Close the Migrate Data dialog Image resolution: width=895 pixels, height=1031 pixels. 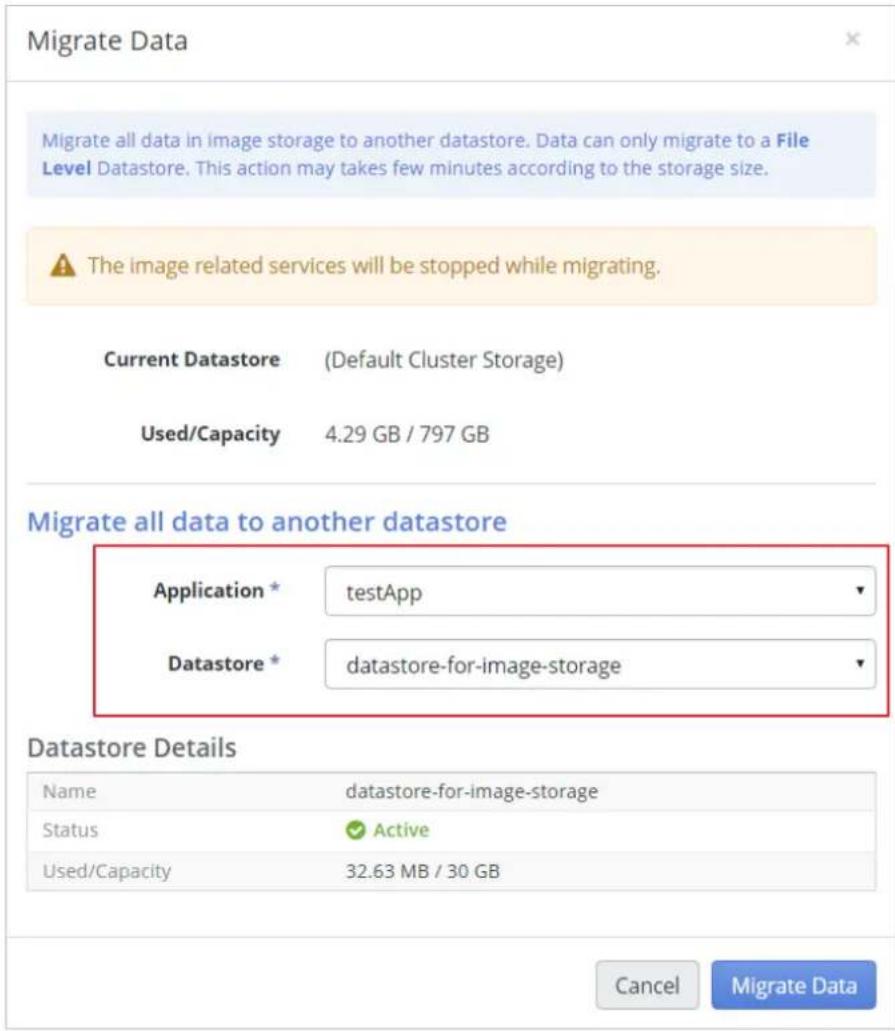click(x=852, y=39)
